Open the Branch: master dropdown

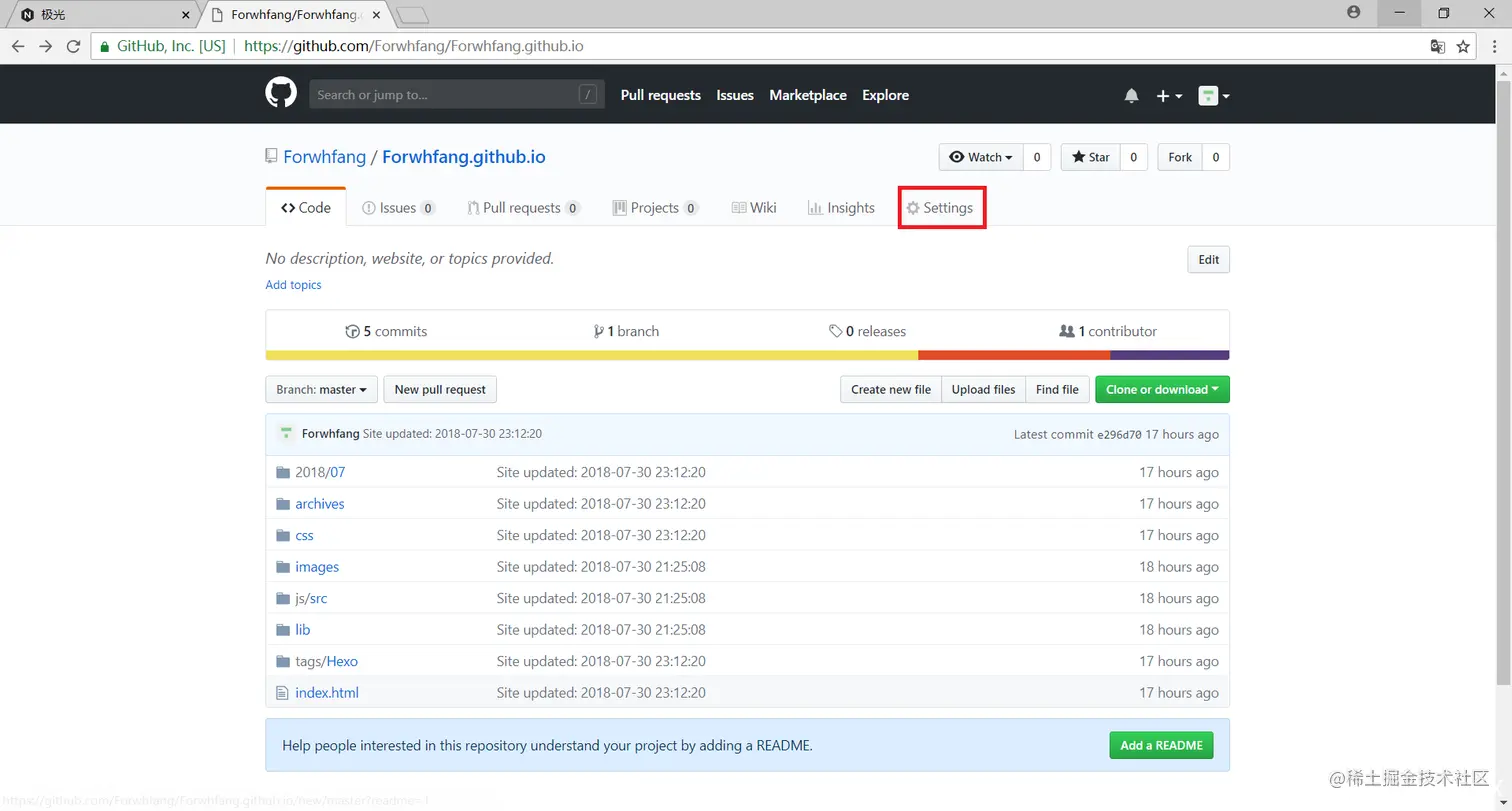pyautogui.click(x=321, y=389)
